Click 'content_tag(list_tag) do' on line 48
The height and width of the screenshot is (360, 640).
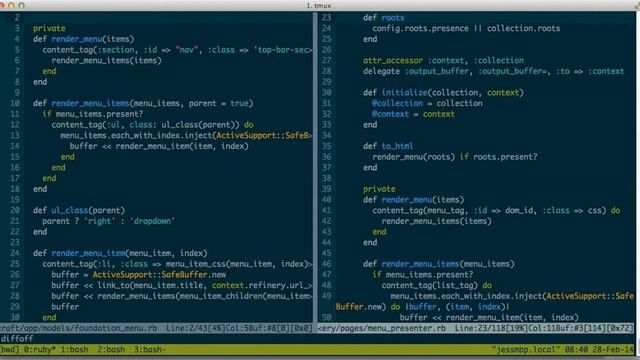coord(437,285)
